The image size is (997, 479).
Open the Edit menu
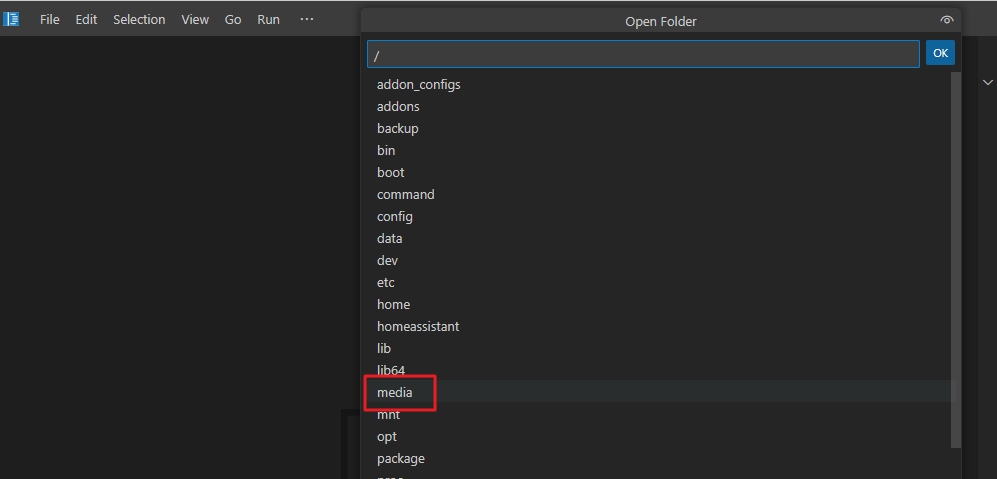pos(86,19)
